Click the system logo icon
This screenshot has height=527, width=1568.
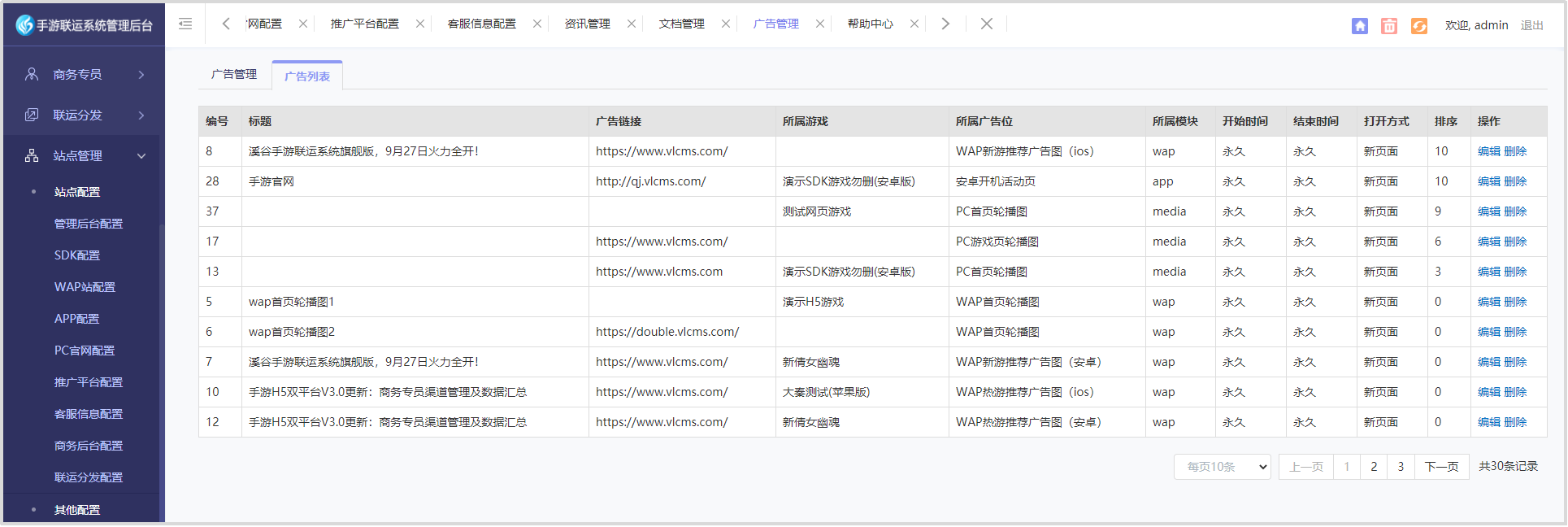click(24, 25)
